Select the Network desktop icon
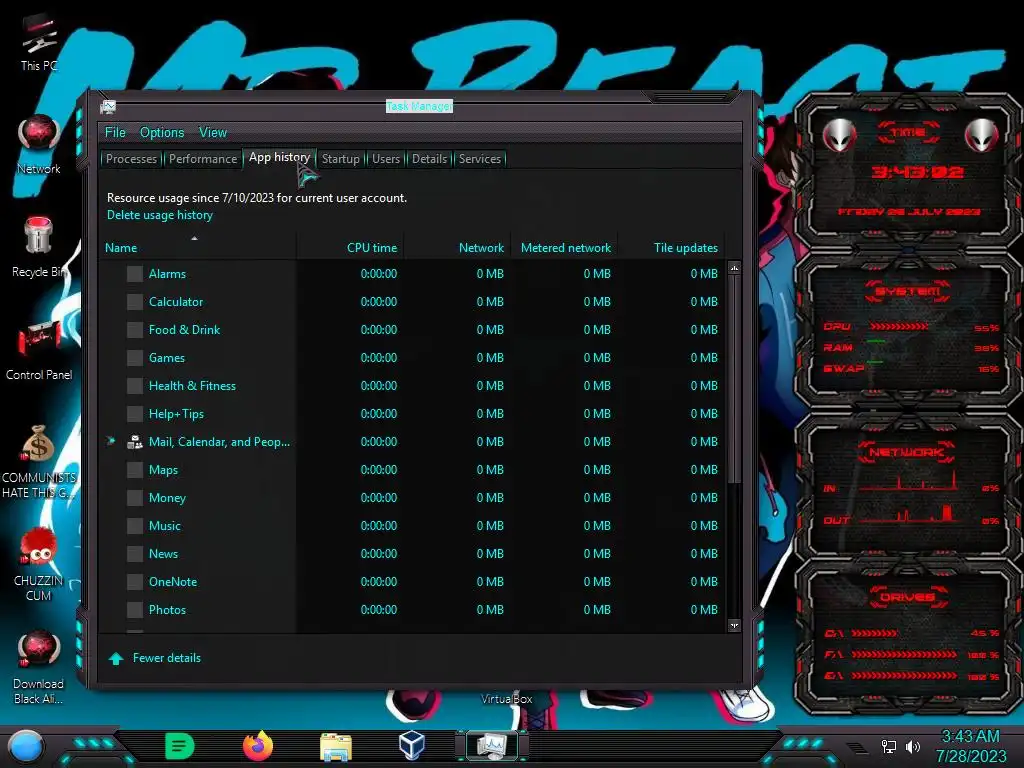This screenshot has width=1024, height=768. click(39, 145)
